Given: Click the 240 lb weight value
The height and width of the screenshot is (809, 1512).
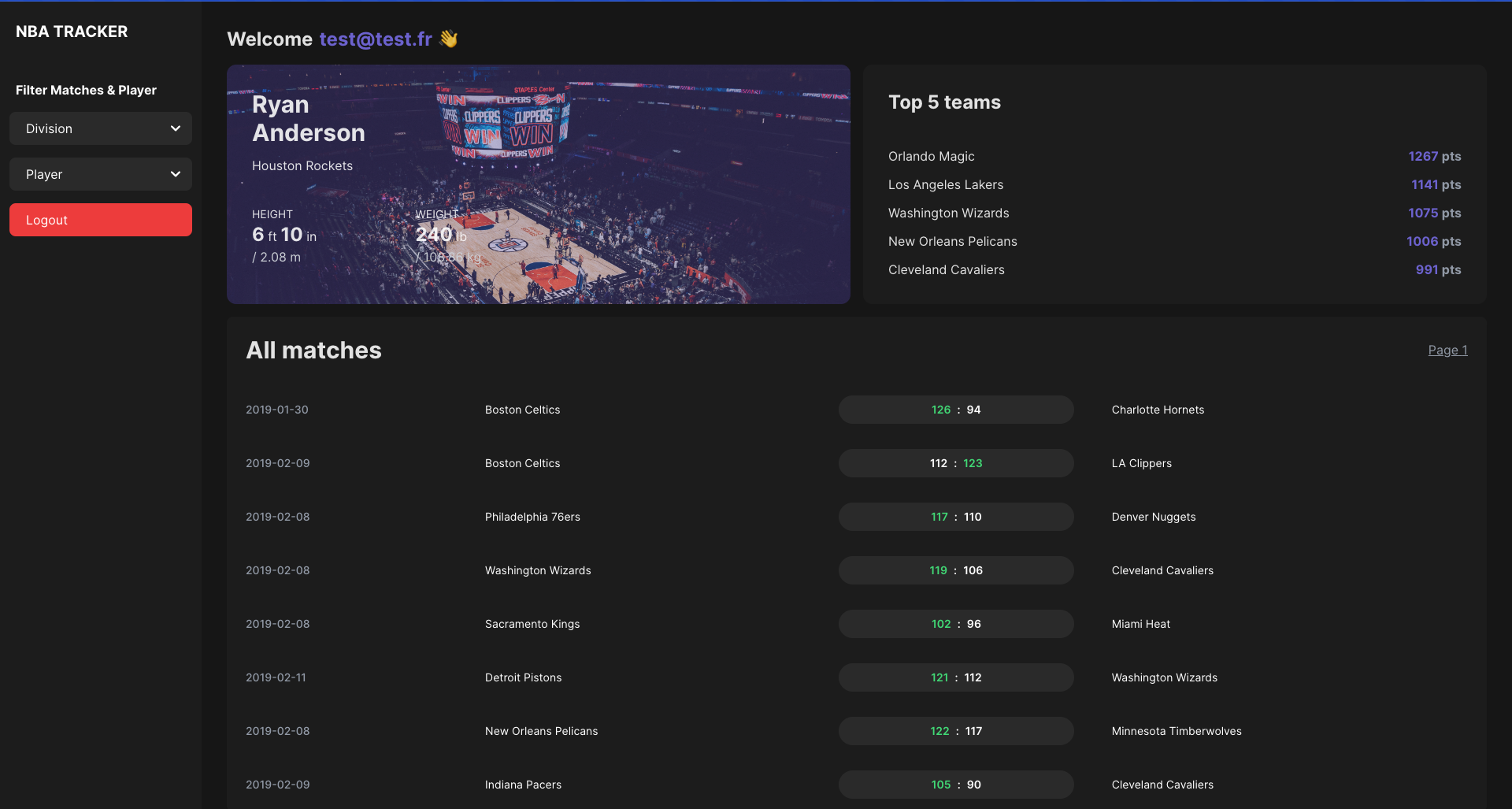Looking at the screenshot, I should (x=441, y=235).
